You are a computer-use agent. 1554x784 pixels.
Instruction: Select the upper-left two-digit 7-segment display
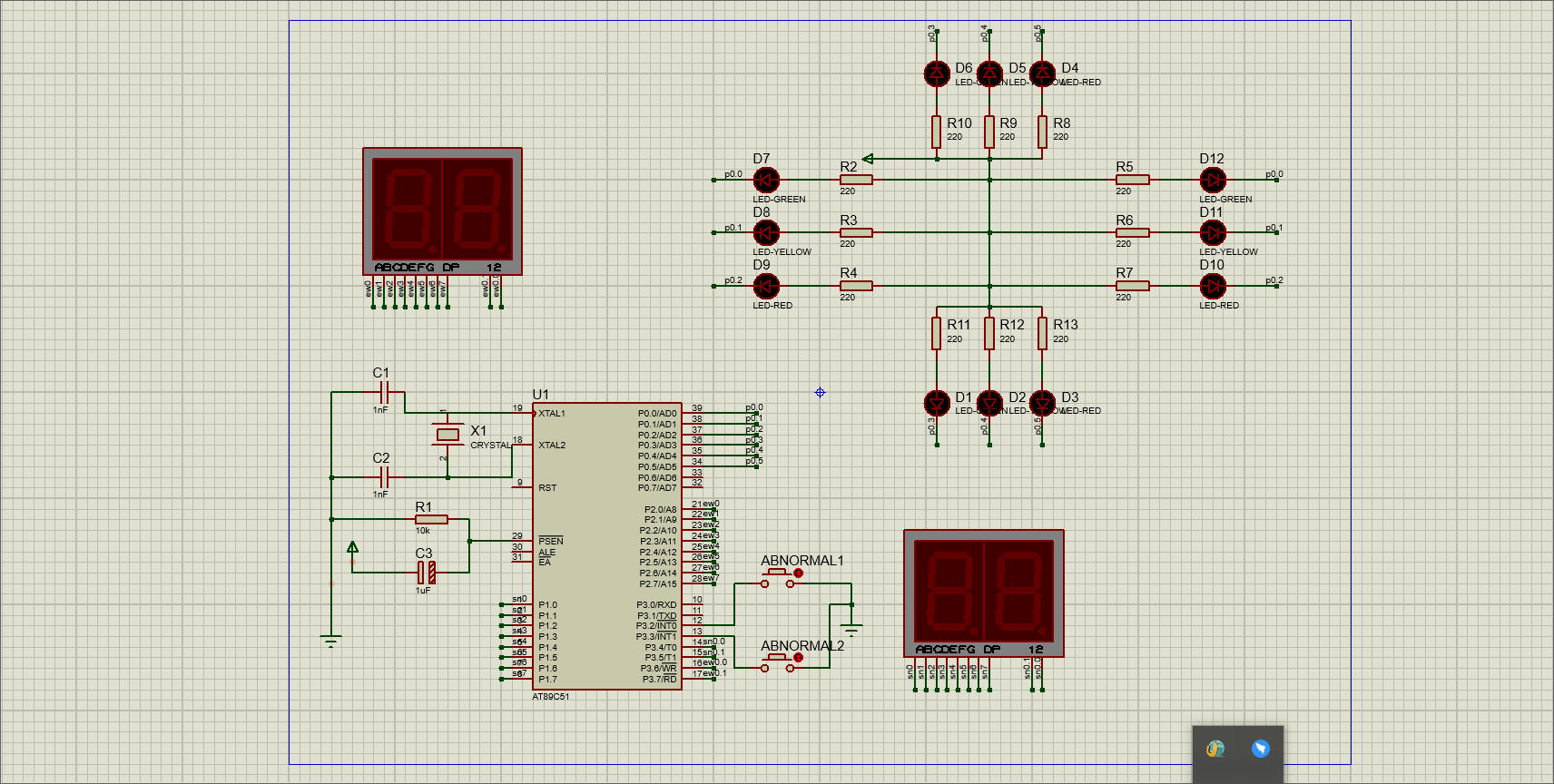click(442, 211)
